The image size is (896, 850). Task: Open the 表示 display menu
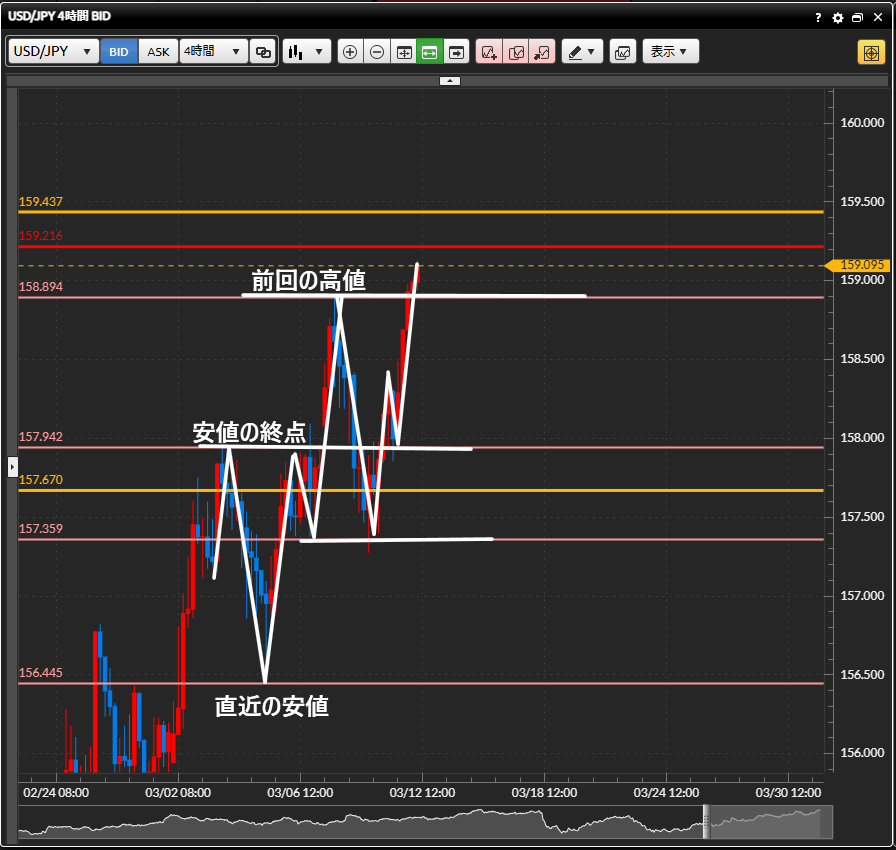point(670,52)
